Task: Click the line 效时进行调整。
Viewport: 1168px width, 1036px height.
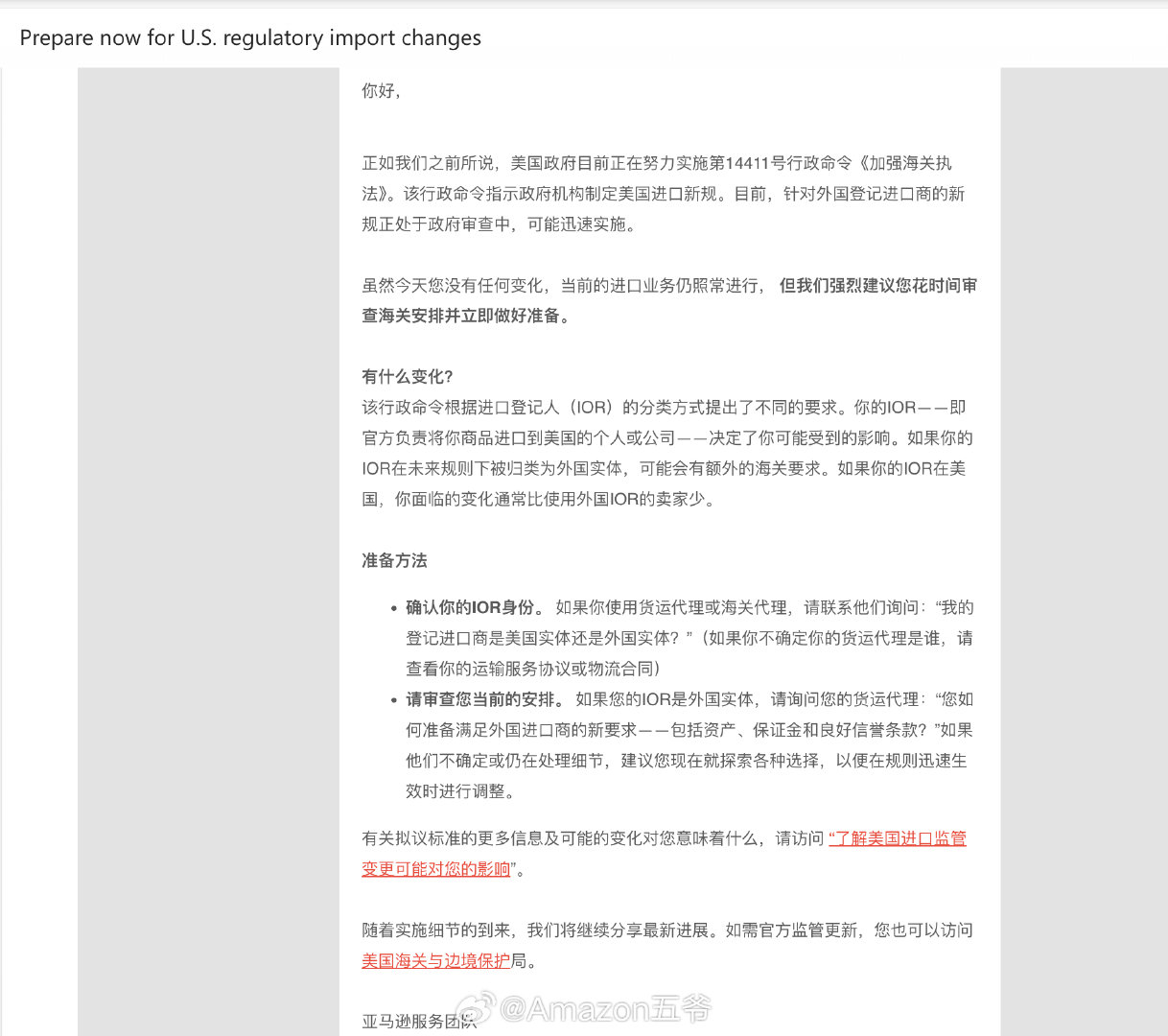Action: [462, 791]
